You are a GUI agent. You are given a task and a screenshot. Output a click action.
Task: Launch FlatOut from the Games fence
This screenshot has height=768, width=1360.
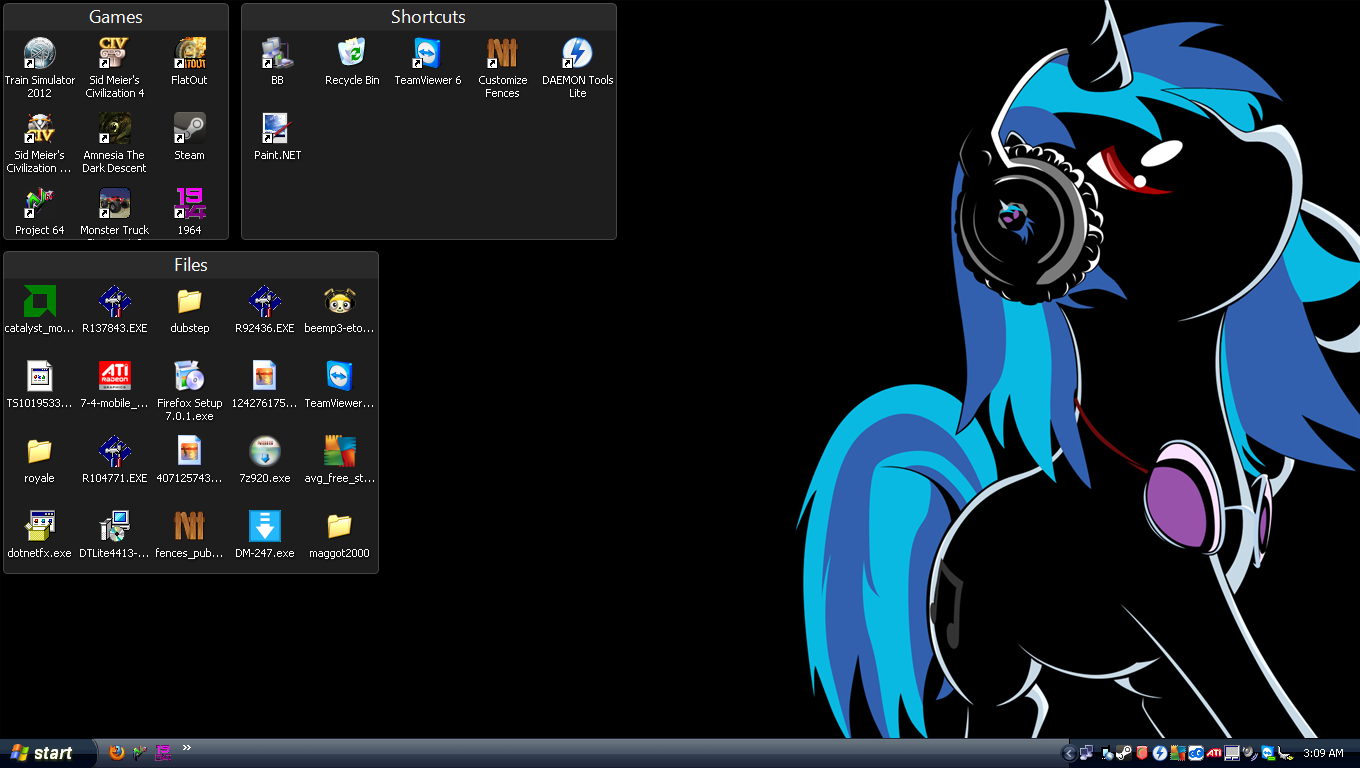(189, 54)
